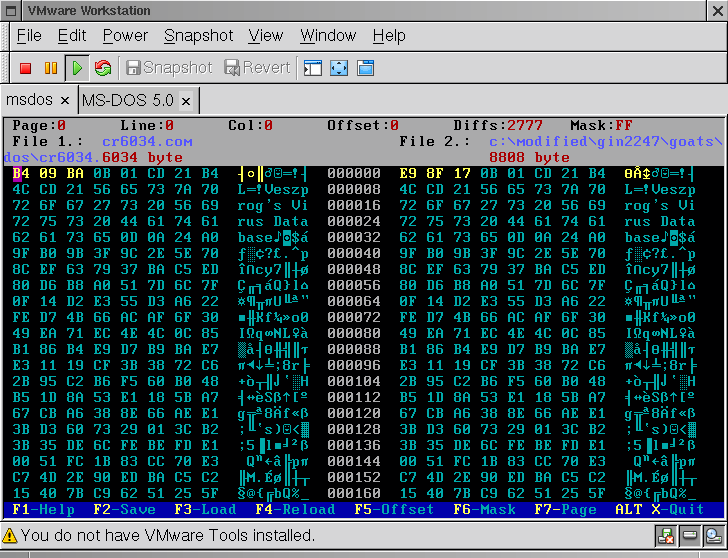The width and height of the screenshot is (728, 558).
Task: Click the offset 000160 label
Action: 354,493
